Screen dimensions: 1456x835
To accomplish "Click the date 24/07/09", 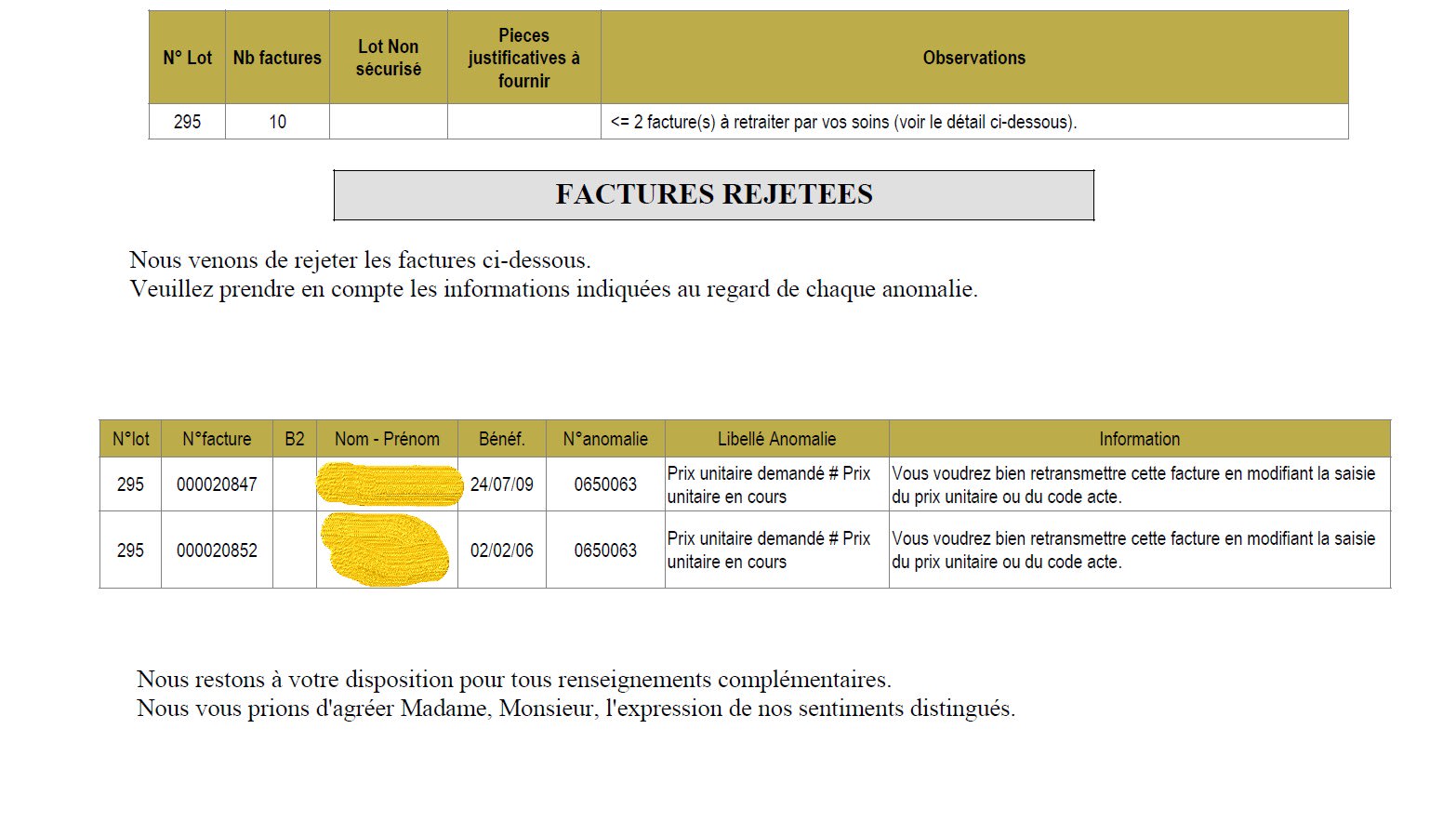I will (x=501, y=484).
